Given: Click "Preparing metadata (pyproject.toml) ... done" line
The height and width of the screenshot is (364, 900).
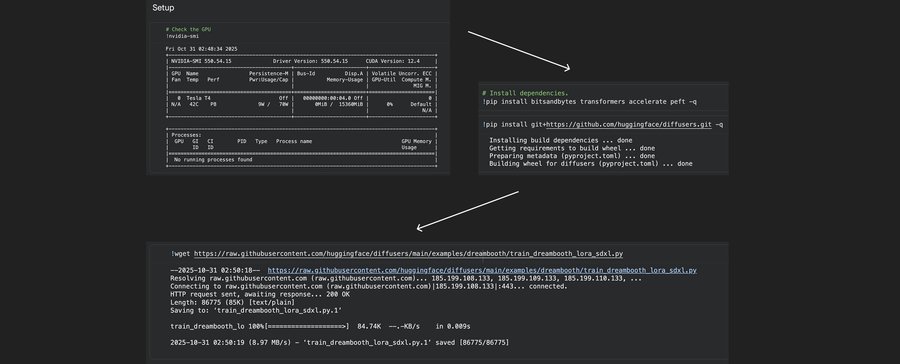Looking at the screenshot, I should pyautogui.click(x=572, y=156).
